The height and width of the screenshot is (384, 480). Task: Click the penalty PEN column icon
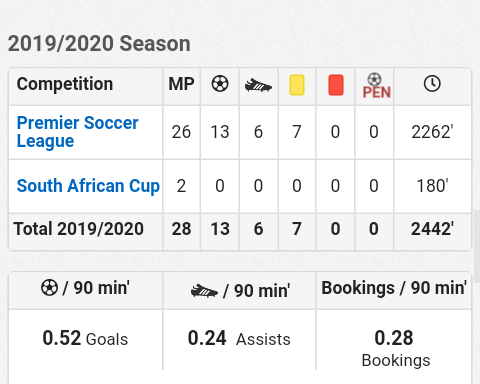coord(376,86)
